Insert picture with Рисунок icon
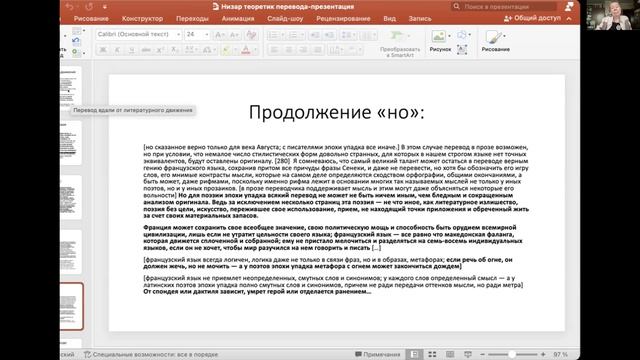This screenshot has width=640, height=360. click(x=439, y=37)
